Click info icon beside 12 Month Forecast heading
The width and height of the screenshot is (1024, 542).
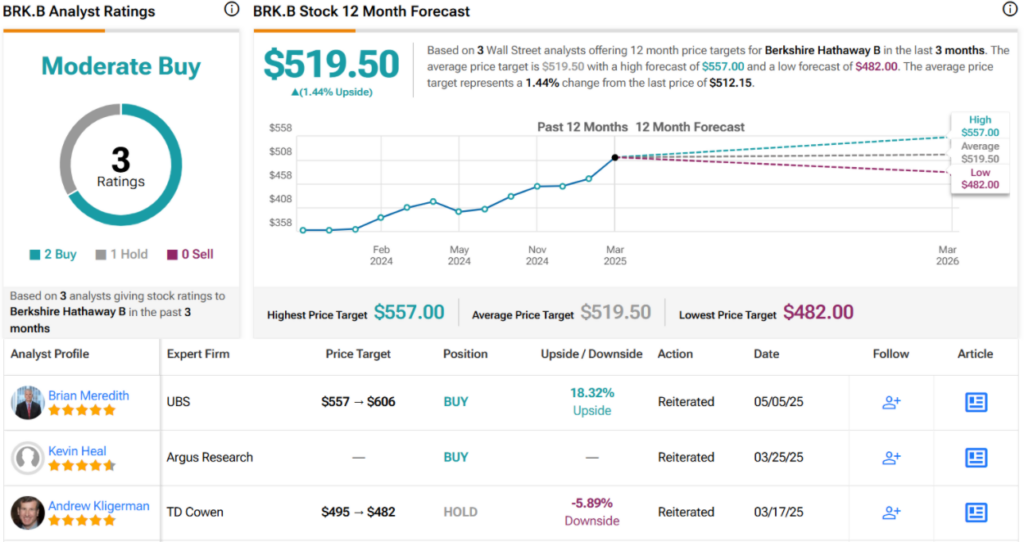pyautogui.click(x=1010, y=9)
